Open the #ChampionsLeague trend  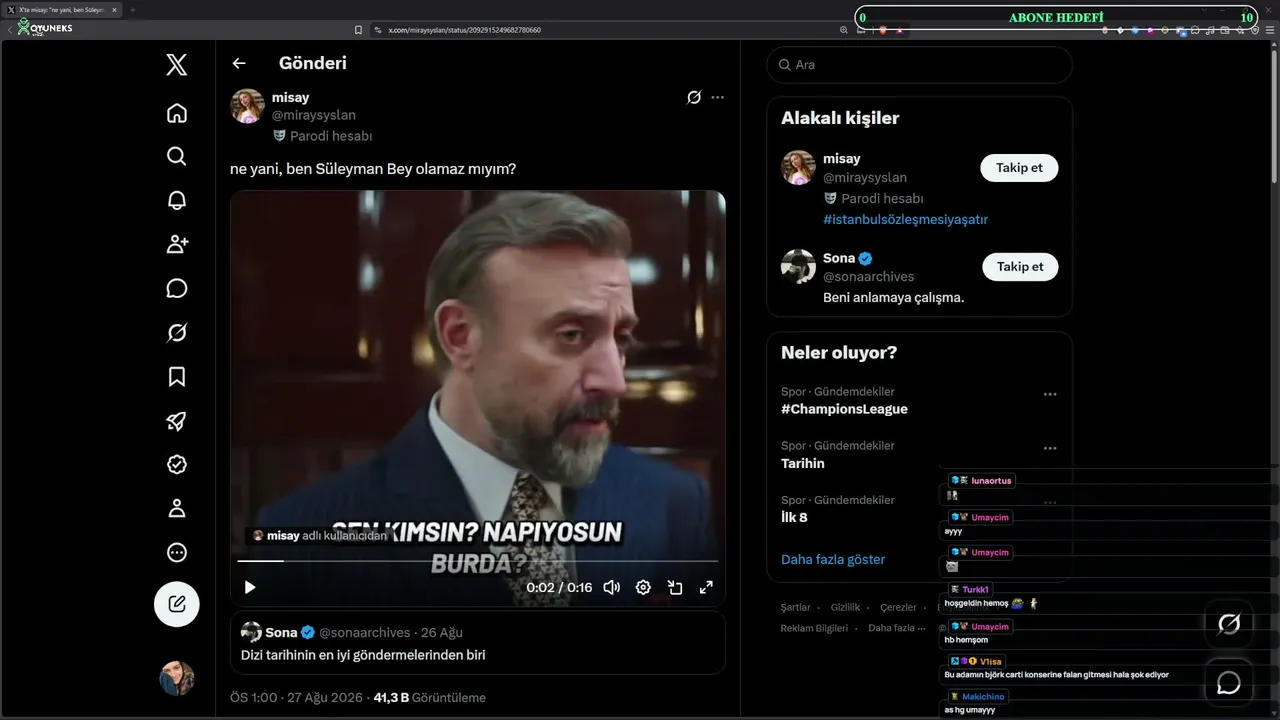point(844,409)
